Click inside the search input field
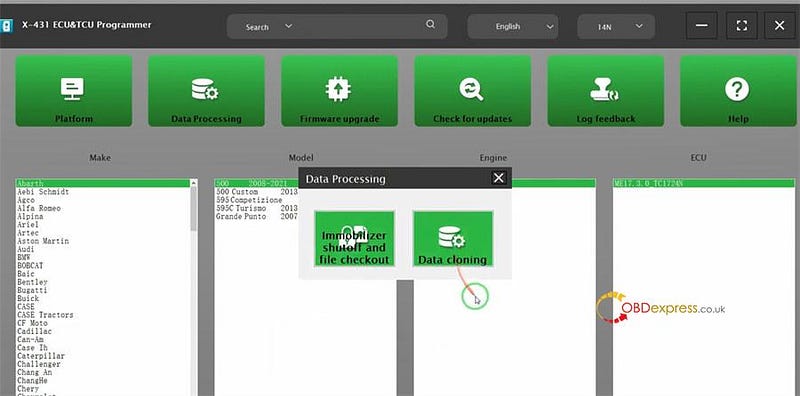 pos(360,27)
